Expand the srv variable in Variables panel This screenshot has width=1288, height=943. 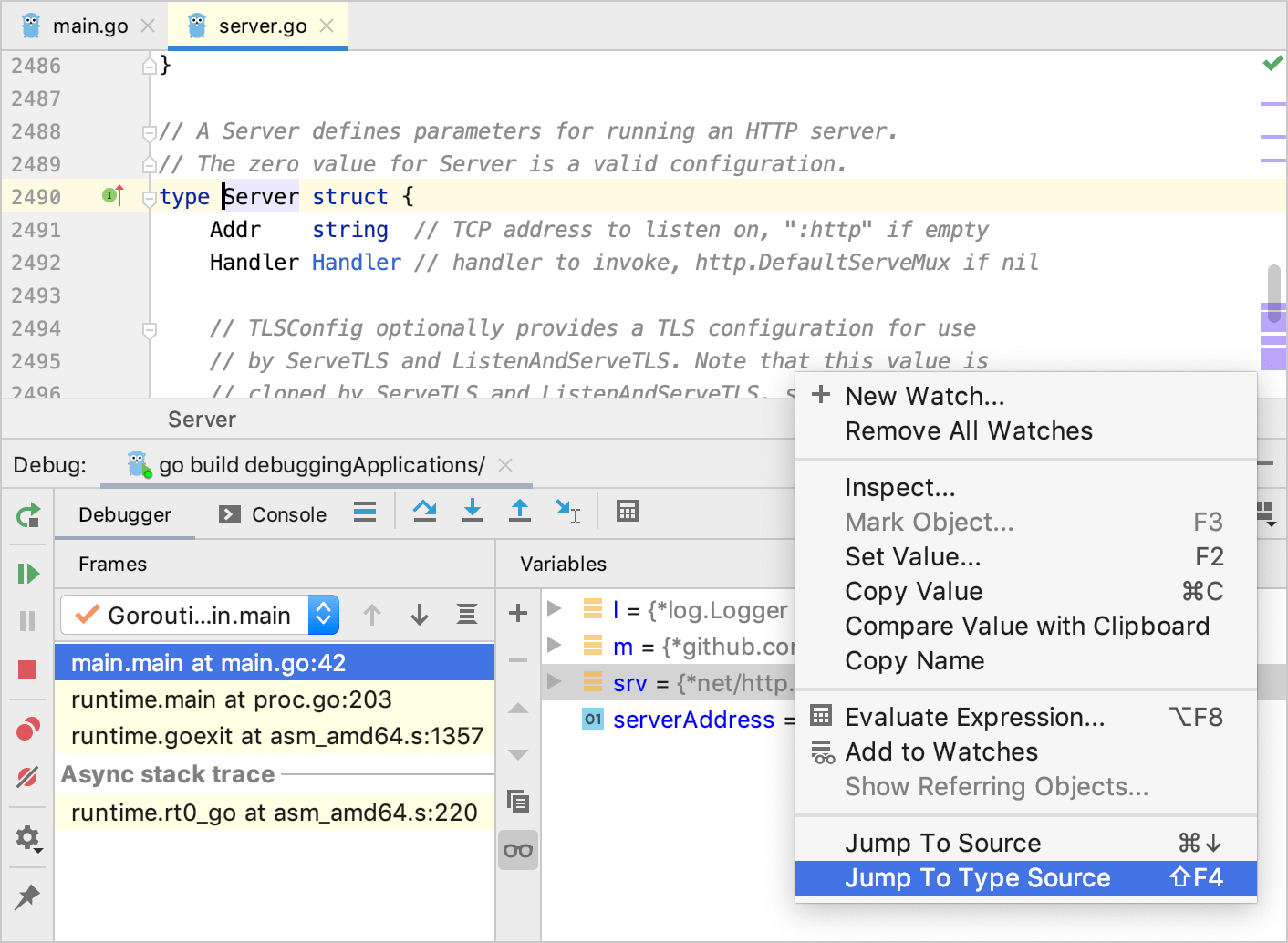coord(557,682)
